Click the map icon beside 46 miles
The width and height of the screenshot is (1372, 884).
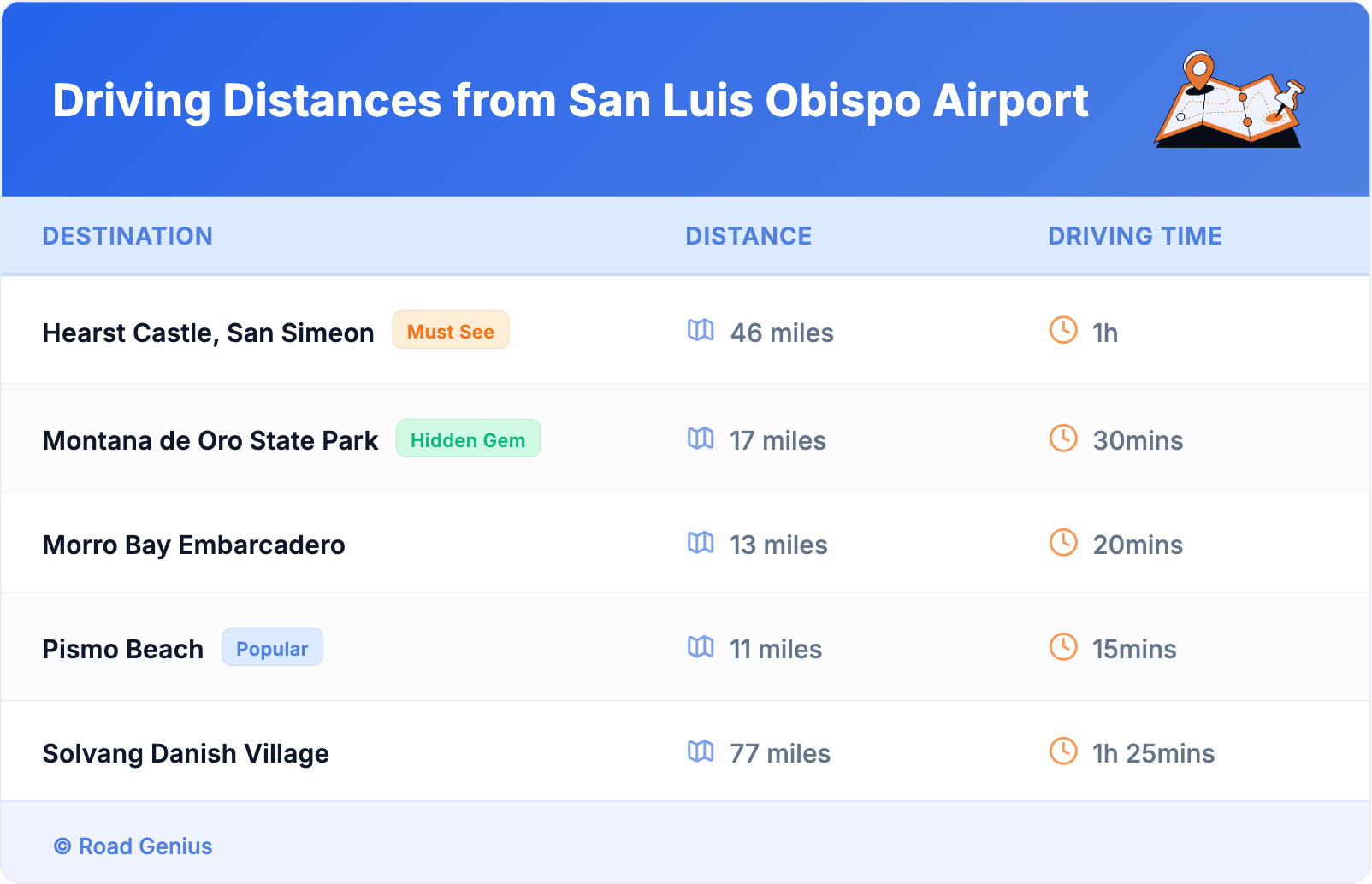pyautogui.click(x=701, y=330)
